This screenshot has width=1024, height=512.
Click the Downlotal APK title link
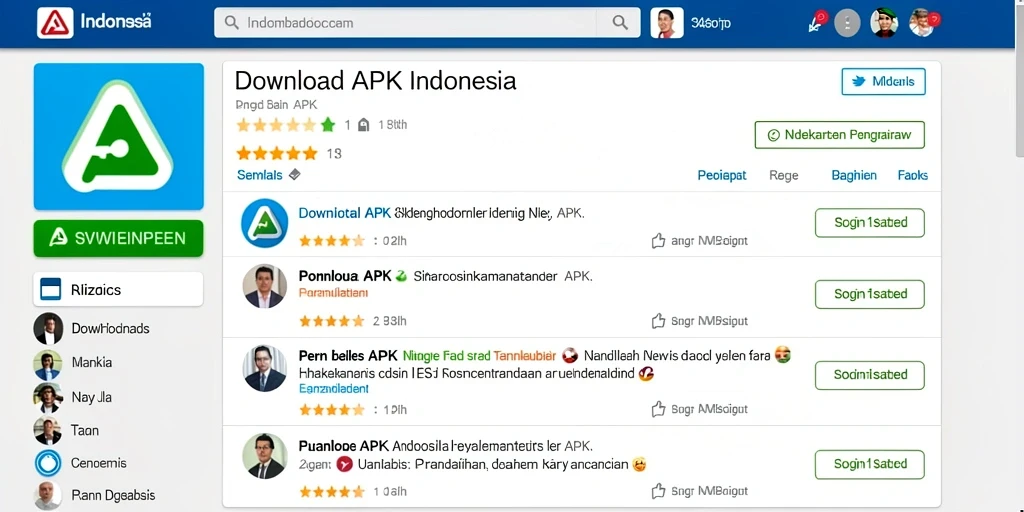pyautogui.click(x=345, y=212)
